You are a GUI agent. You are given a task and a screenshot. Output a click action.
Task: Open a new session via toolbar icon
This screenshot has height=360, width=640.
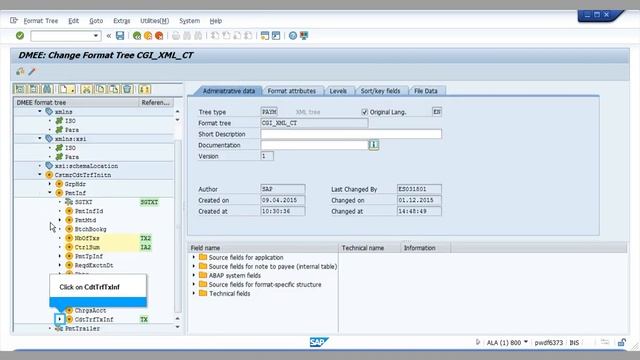tap(265, 36)
